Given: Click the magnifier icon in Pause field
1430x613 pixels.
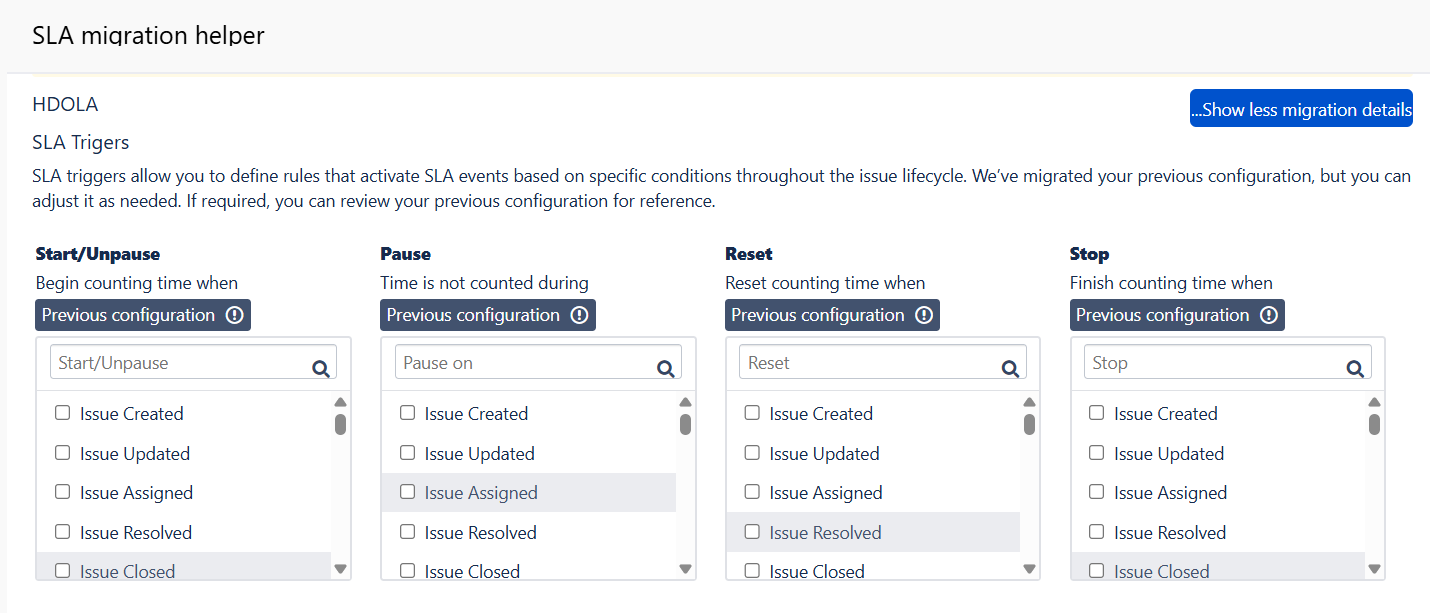Looking at the screenshot, I should (x=665, y=368).
